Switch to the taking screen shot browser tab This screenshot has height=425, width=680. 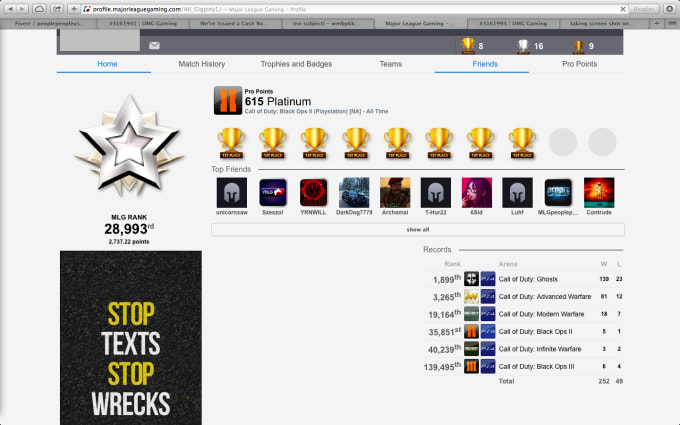pos(605,23)
